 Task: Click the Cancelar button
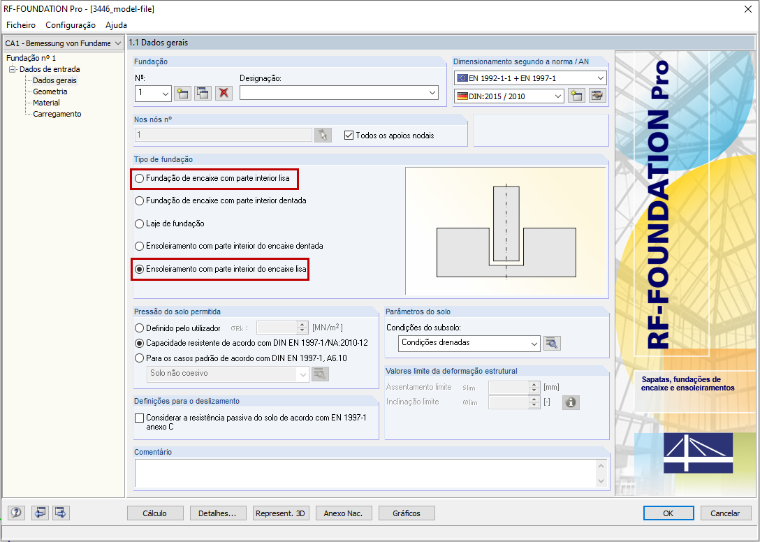pos(725,513)
